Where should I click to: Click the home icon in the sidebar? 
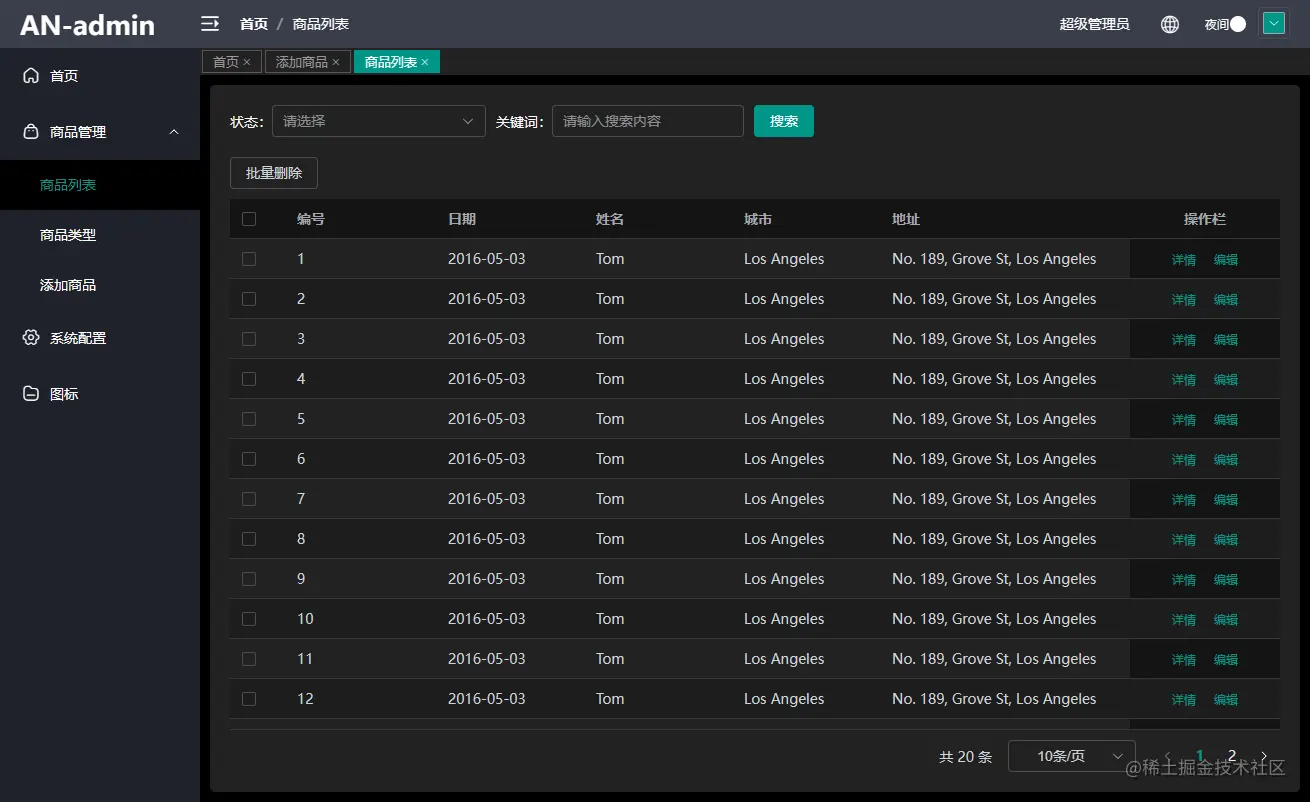(31, 76)
